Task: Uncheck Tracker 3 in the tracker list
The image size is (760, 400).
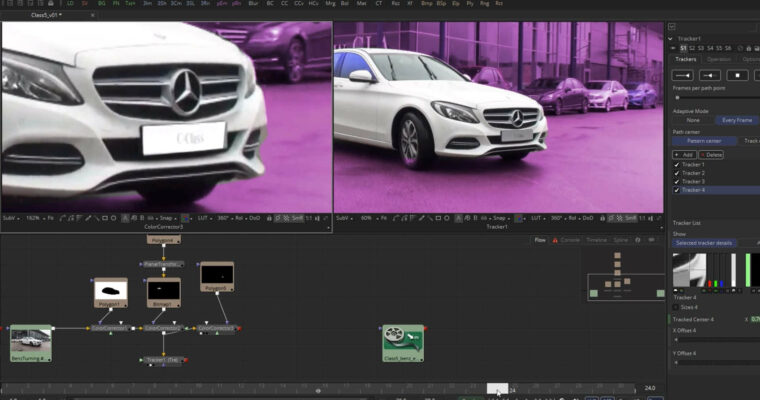Action: click(677, 181)
